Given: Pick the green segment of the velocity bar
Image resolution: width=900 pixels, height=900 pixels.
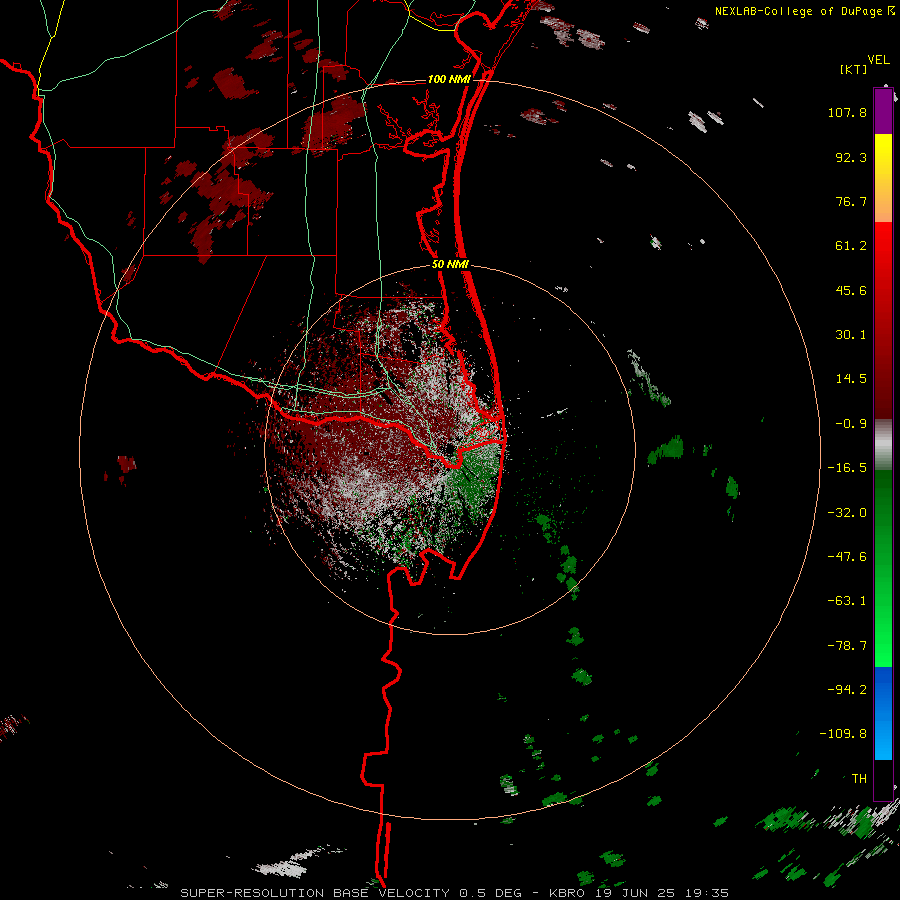Looking at the screenshot, I should [883, 568].
